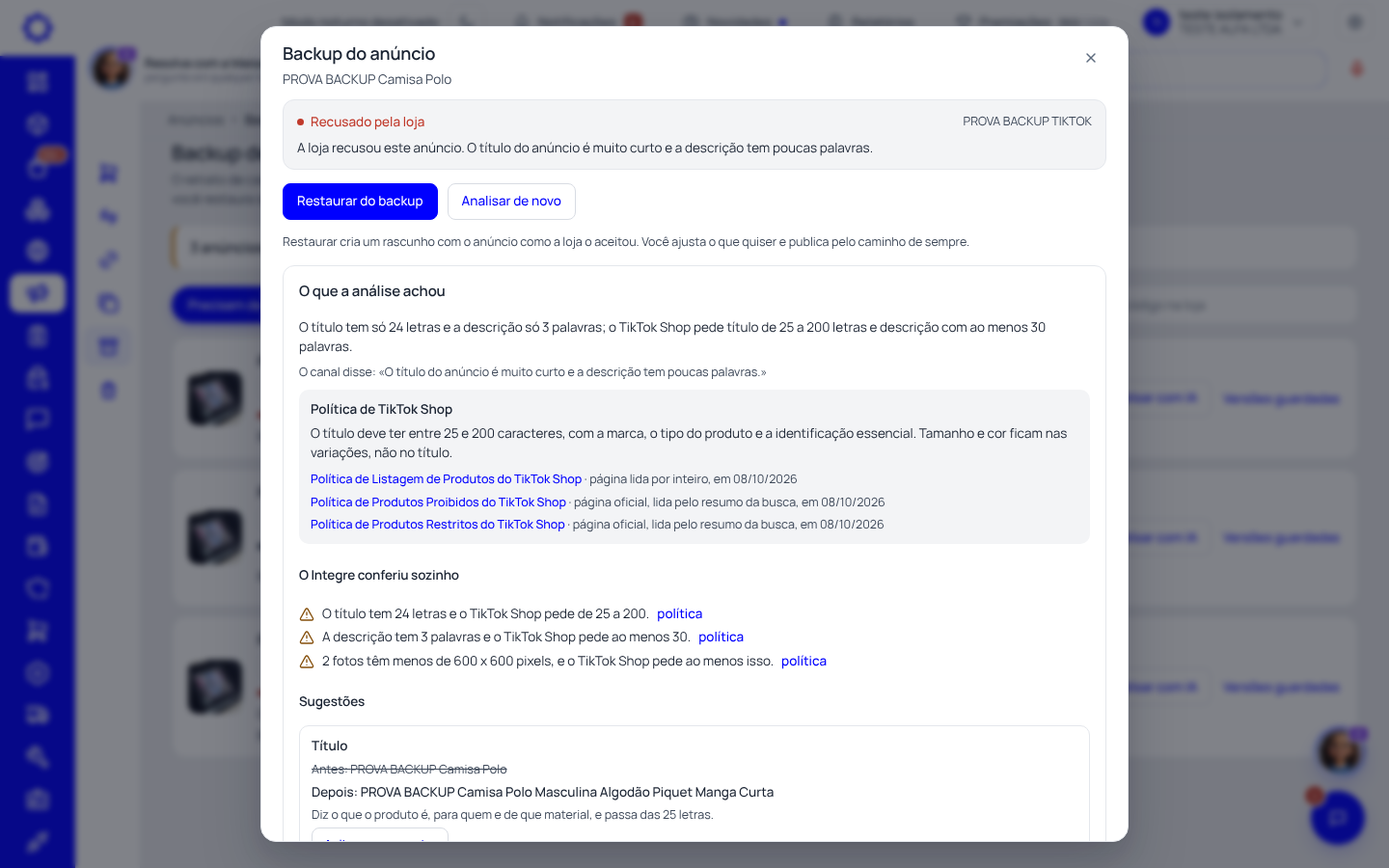Click the Recusado pela loja status text

pyautogui.click(x=368, y=122)
